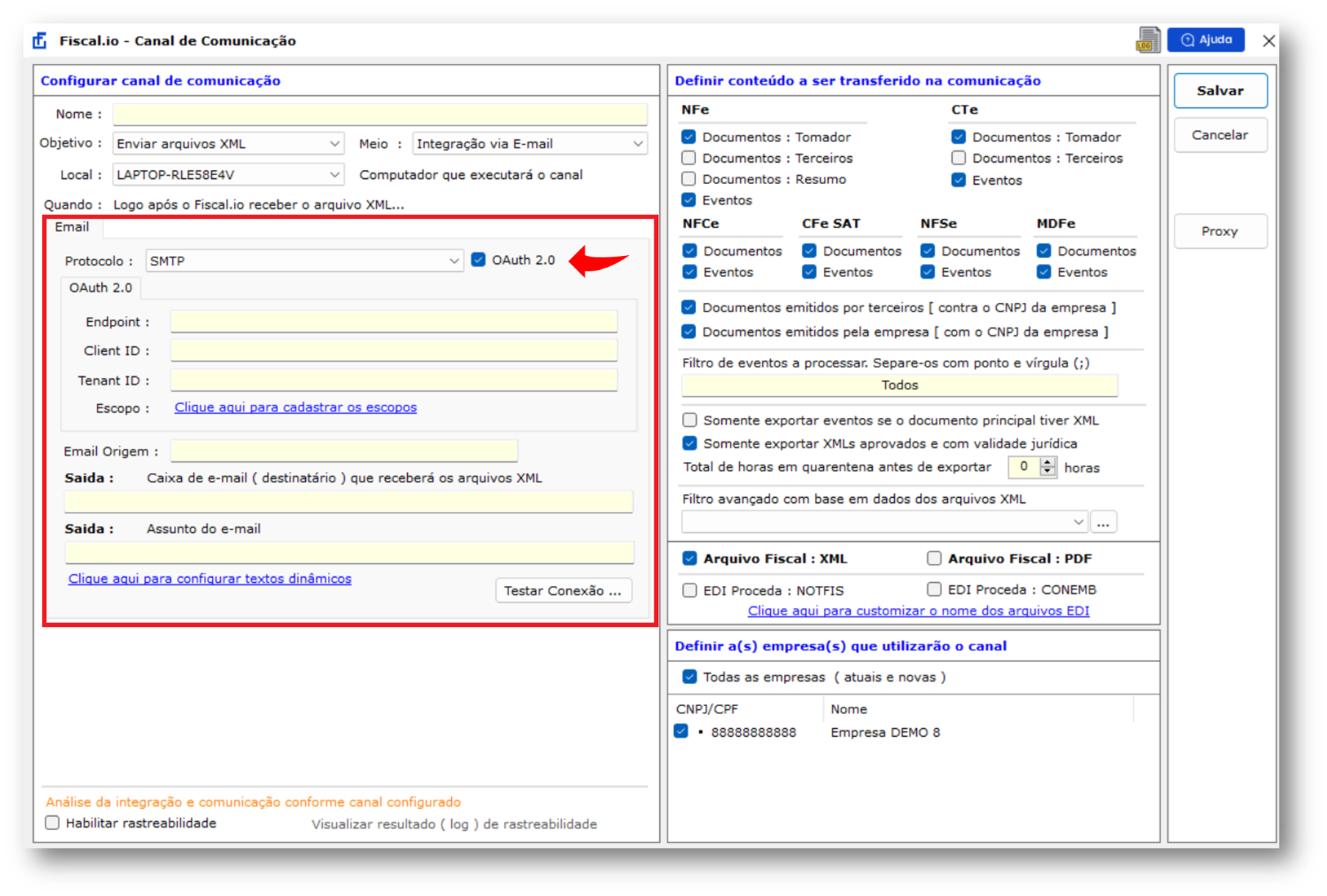Image resolution: width=1327 pixels, height=896 pixels.
Task: Decrease quarantine hours with down arrow
Action: pyautogui.click(x=1048, y=471)
